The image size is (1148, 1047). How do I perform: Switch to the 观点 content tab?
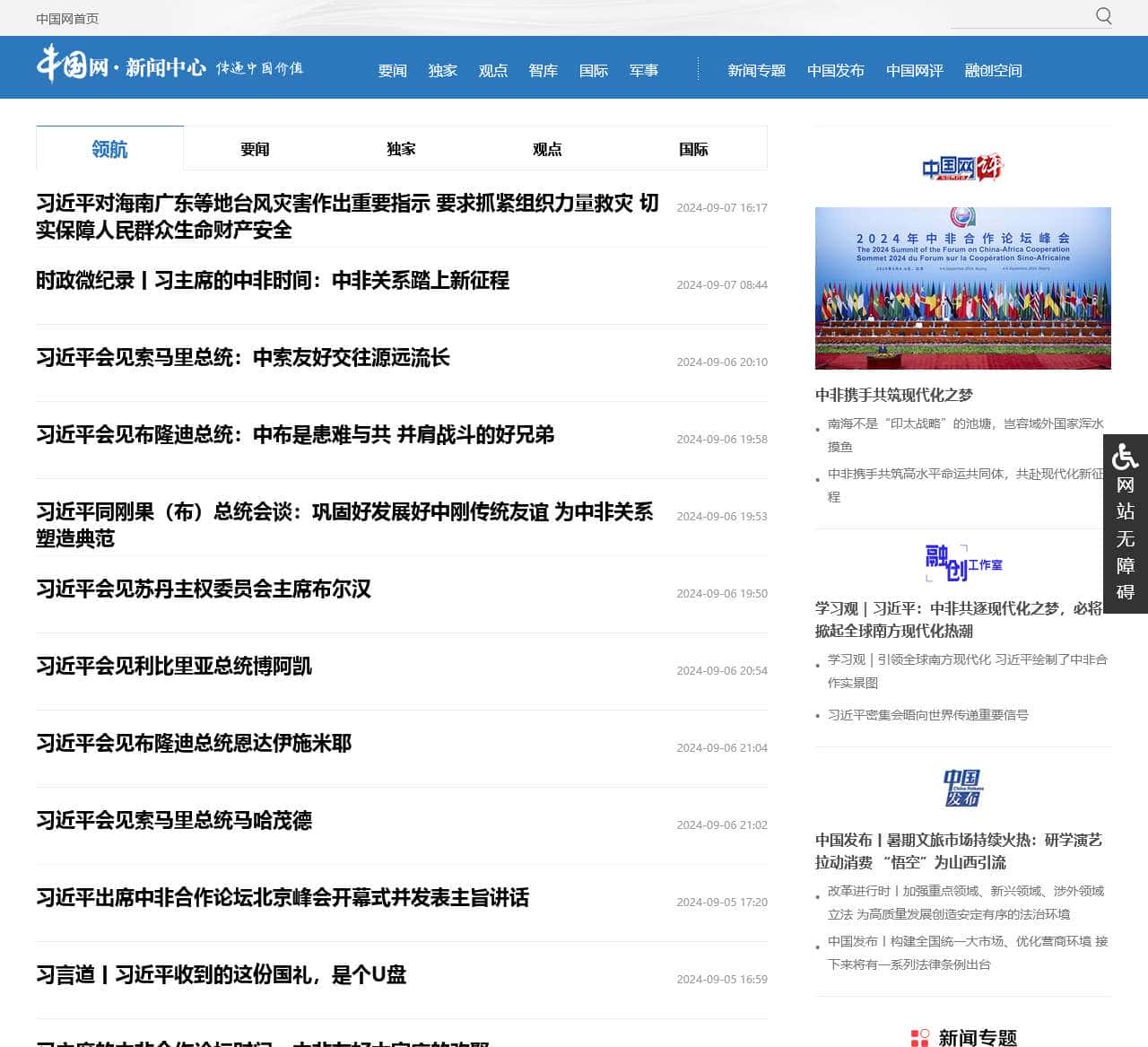pos(547,149)
